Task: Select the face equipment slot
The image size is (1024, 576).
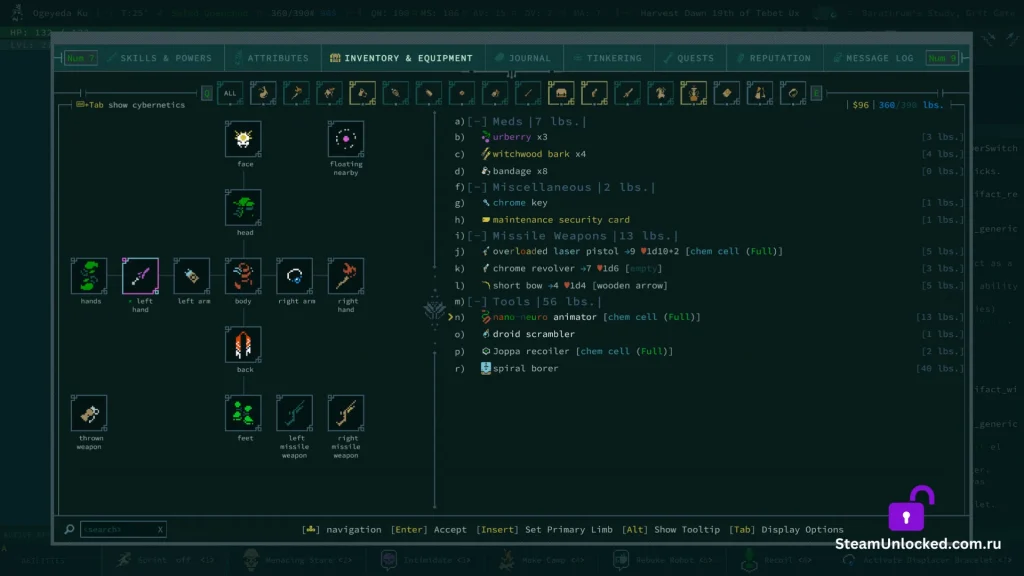Action: (x=243, y=138)
